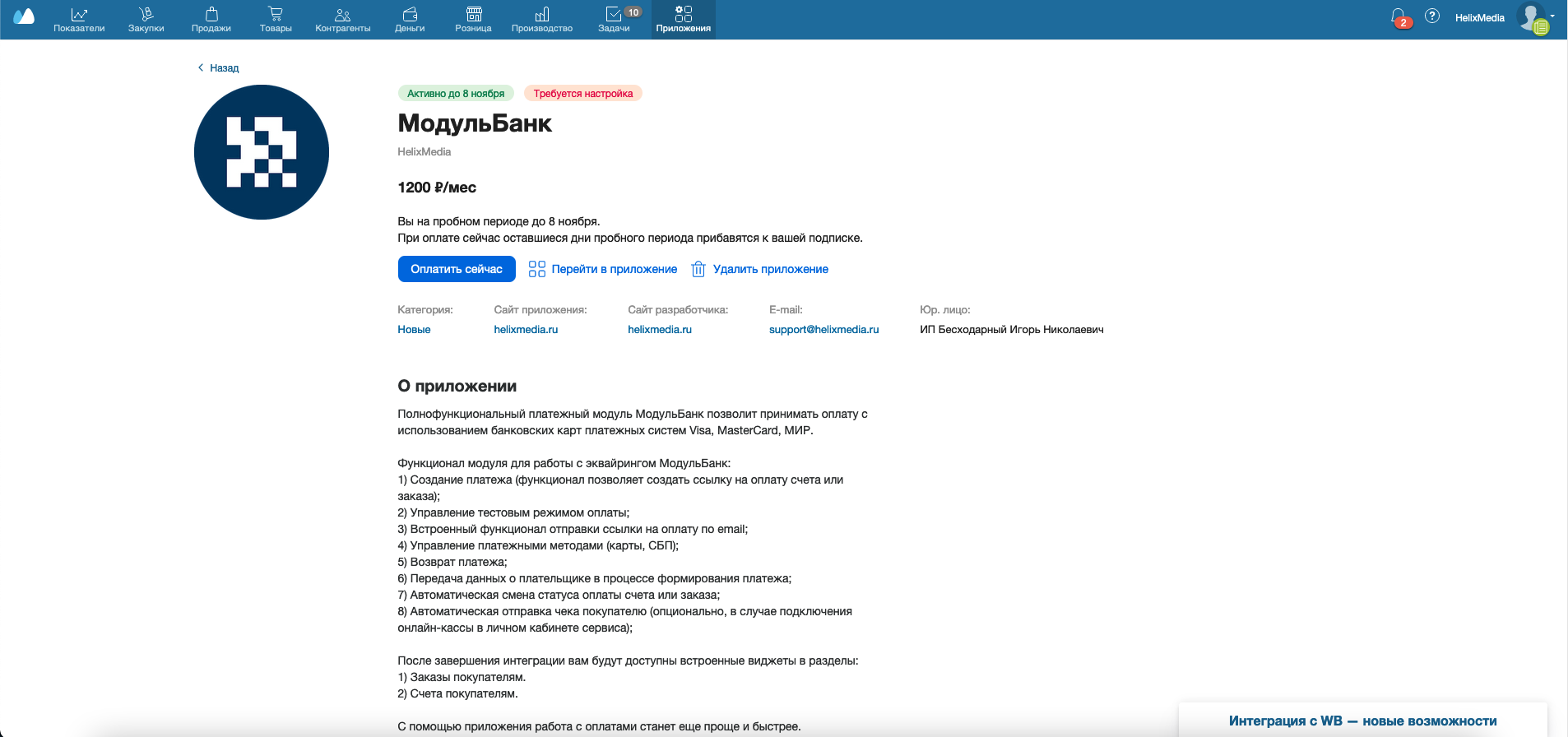1568x737 pixels.
Task: Open the help question mark icon
Action: tap(1432, 16)
